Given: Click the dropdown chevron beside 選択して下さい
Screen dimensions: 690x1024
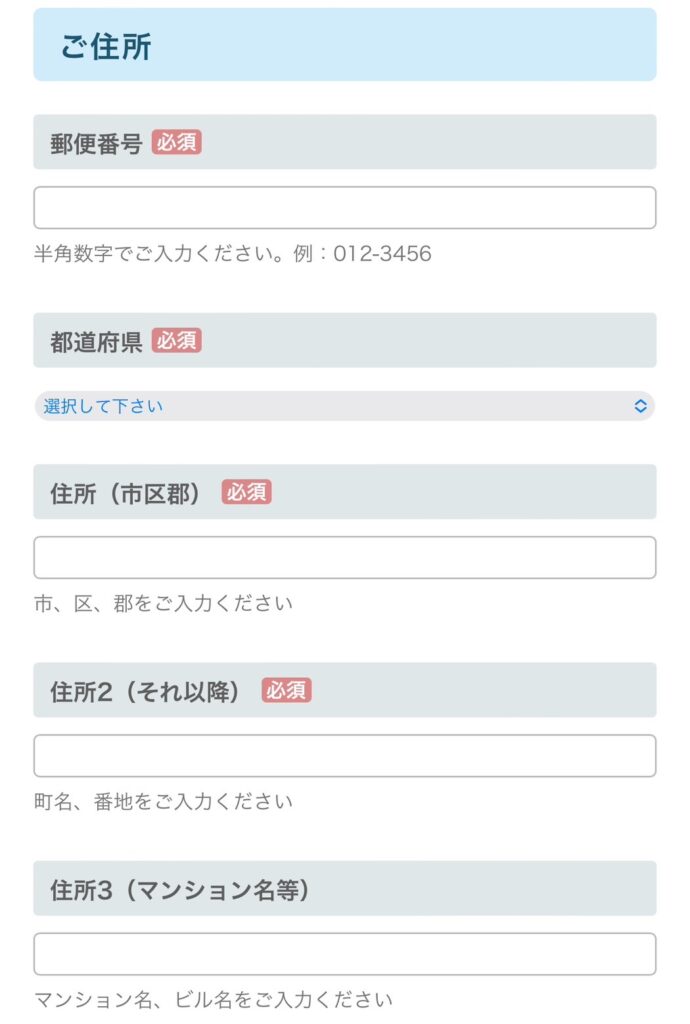Looking at the screenshot, I should coord(641,407).
